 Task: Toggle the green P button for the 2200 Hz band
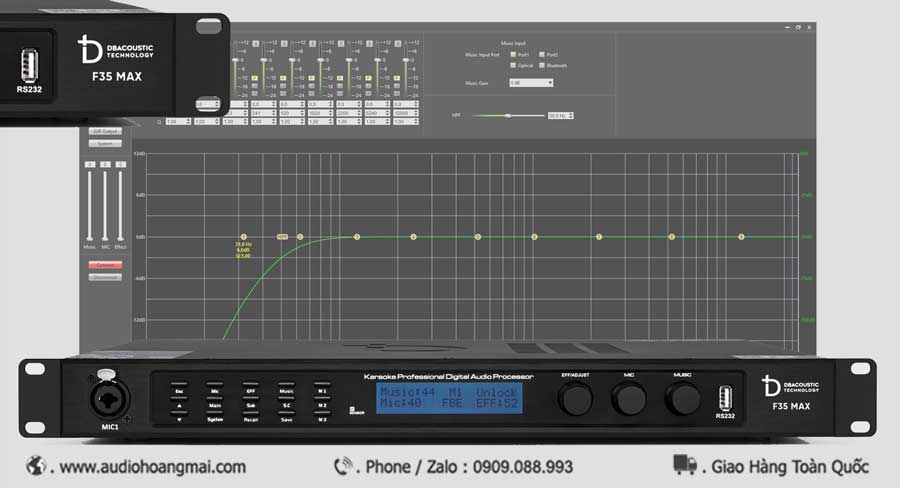340,78
